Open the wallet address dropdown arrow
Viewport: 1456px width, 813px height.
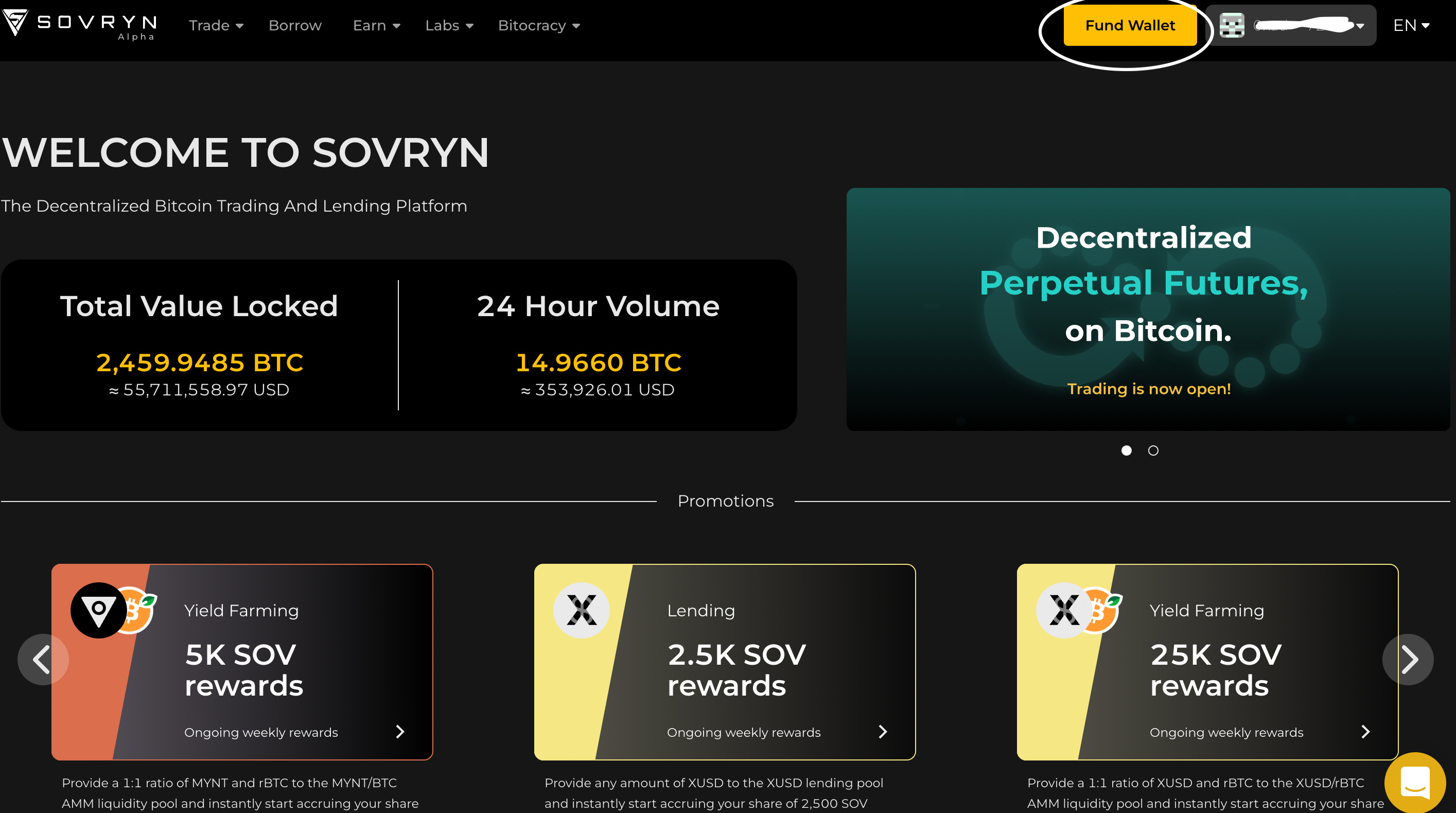(x=1360, y=26)
